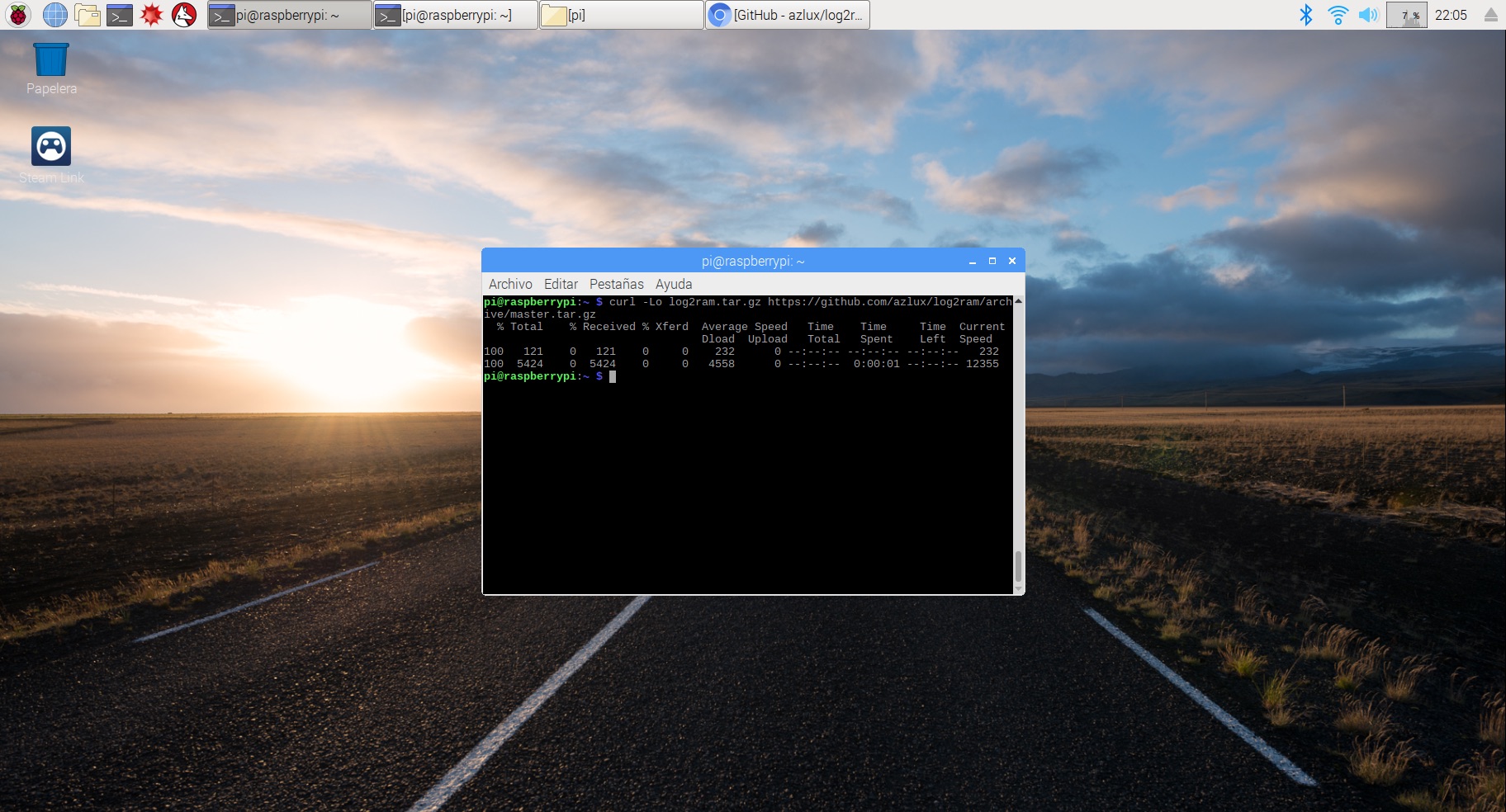
Task: Click the terminal scrollbar thumb
Action: pyautogui.click(x=1018, y=566)
